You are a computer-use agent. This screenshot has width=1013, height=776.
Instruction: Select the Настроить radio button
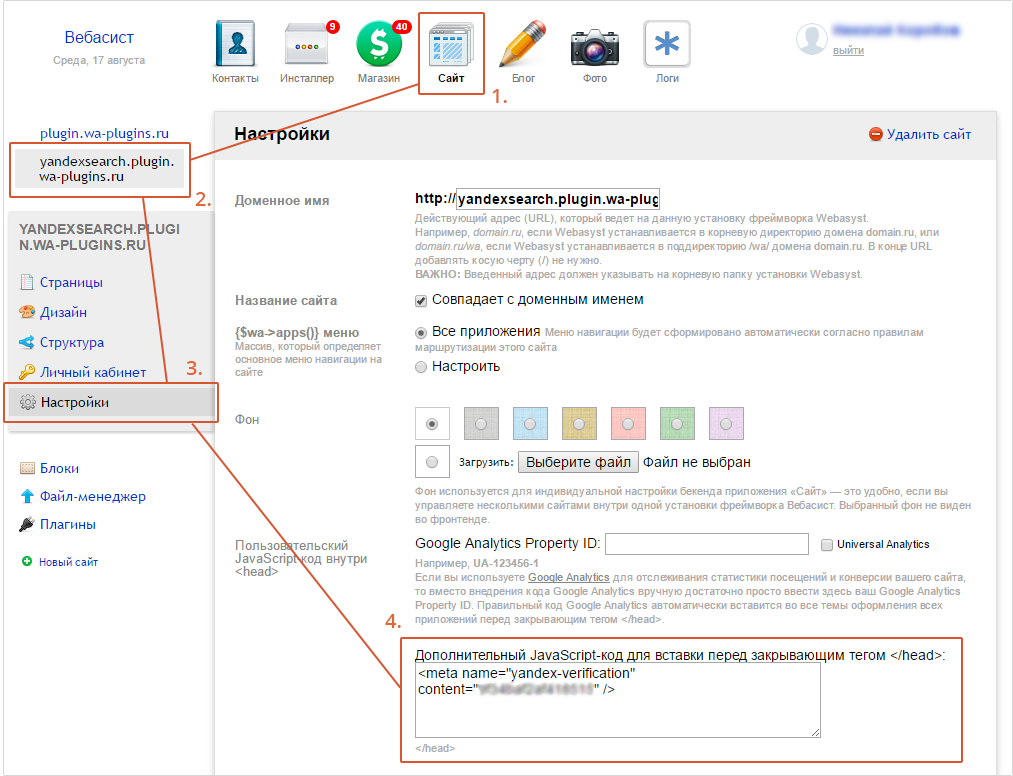[421, 367]
